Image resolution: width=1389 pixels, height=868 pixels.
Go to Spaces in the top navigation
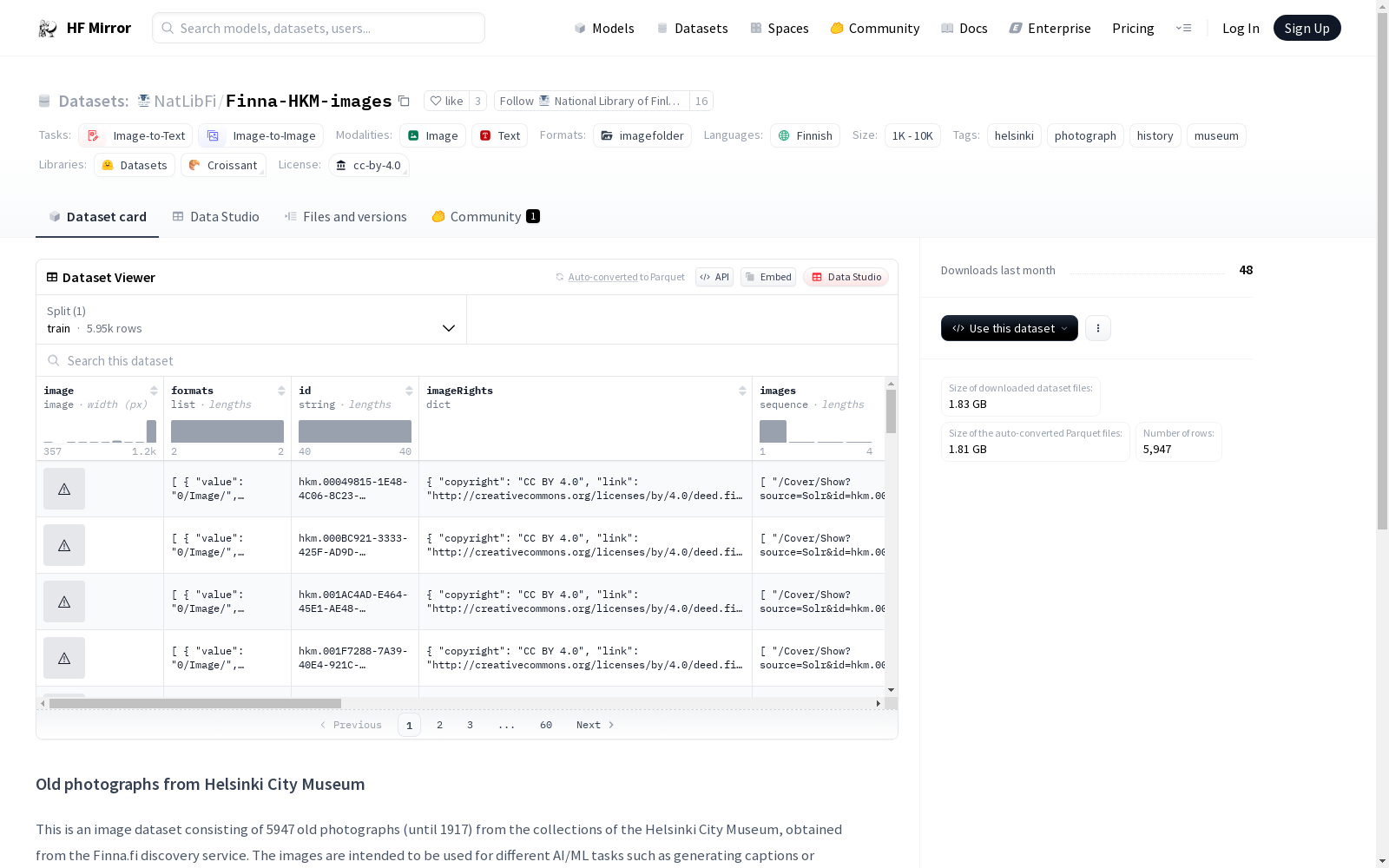(x=780, y=28)
